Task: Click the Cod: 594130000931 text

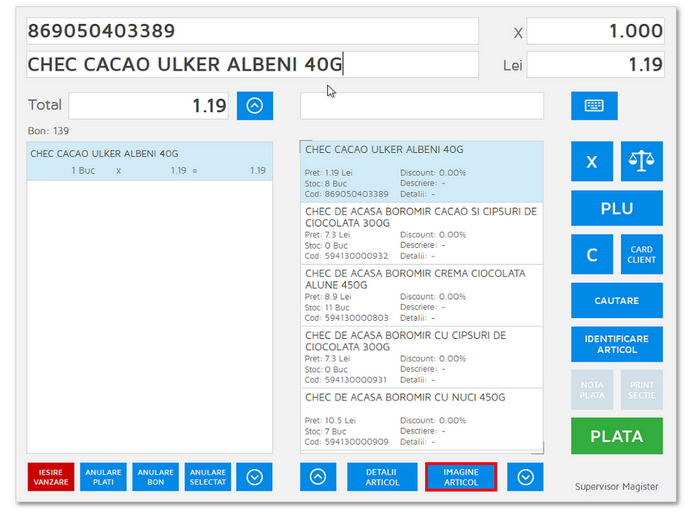Action: (x=346, y=380)
